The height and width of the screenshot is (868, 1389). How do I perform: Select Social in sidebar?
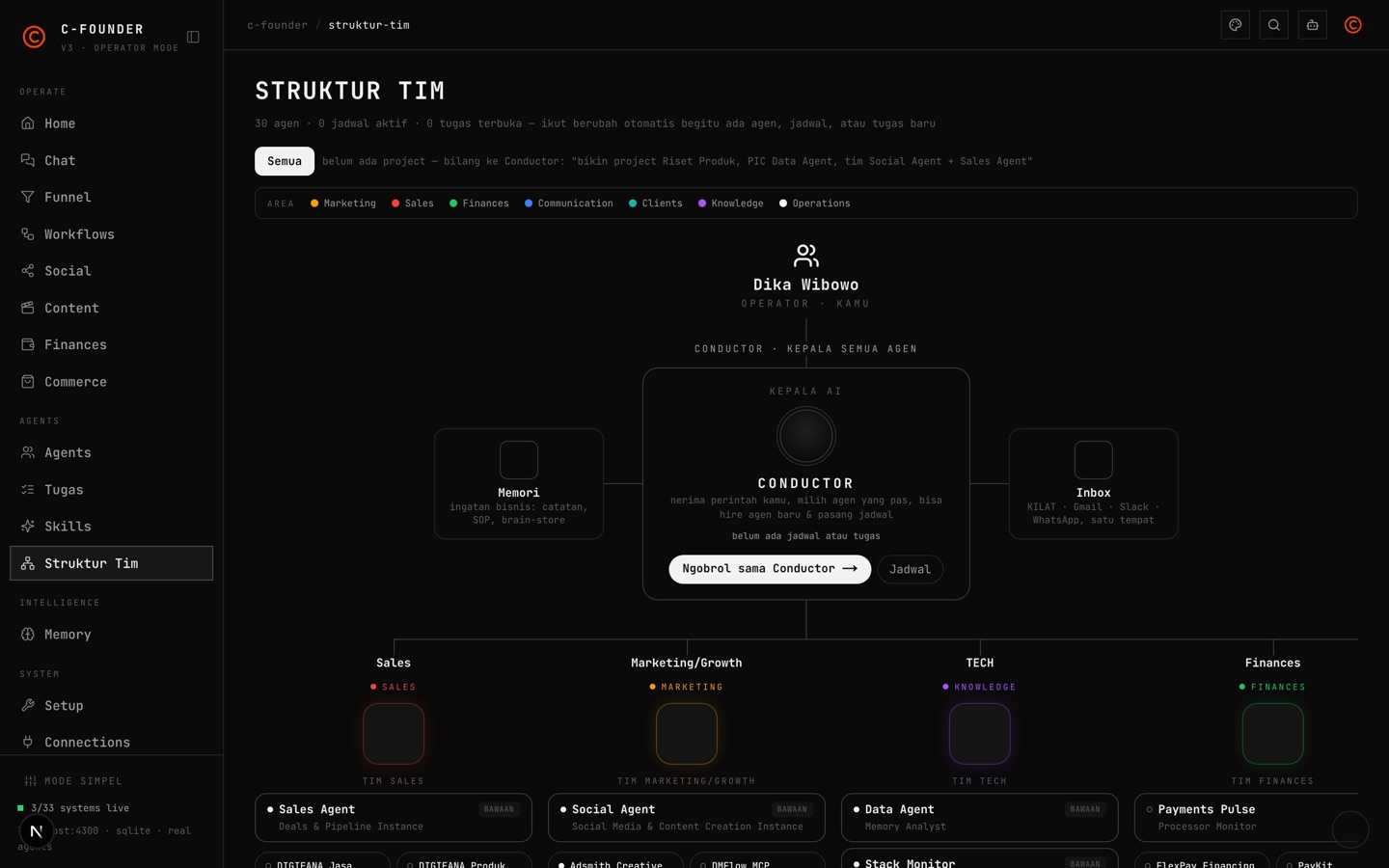point(111,271)
